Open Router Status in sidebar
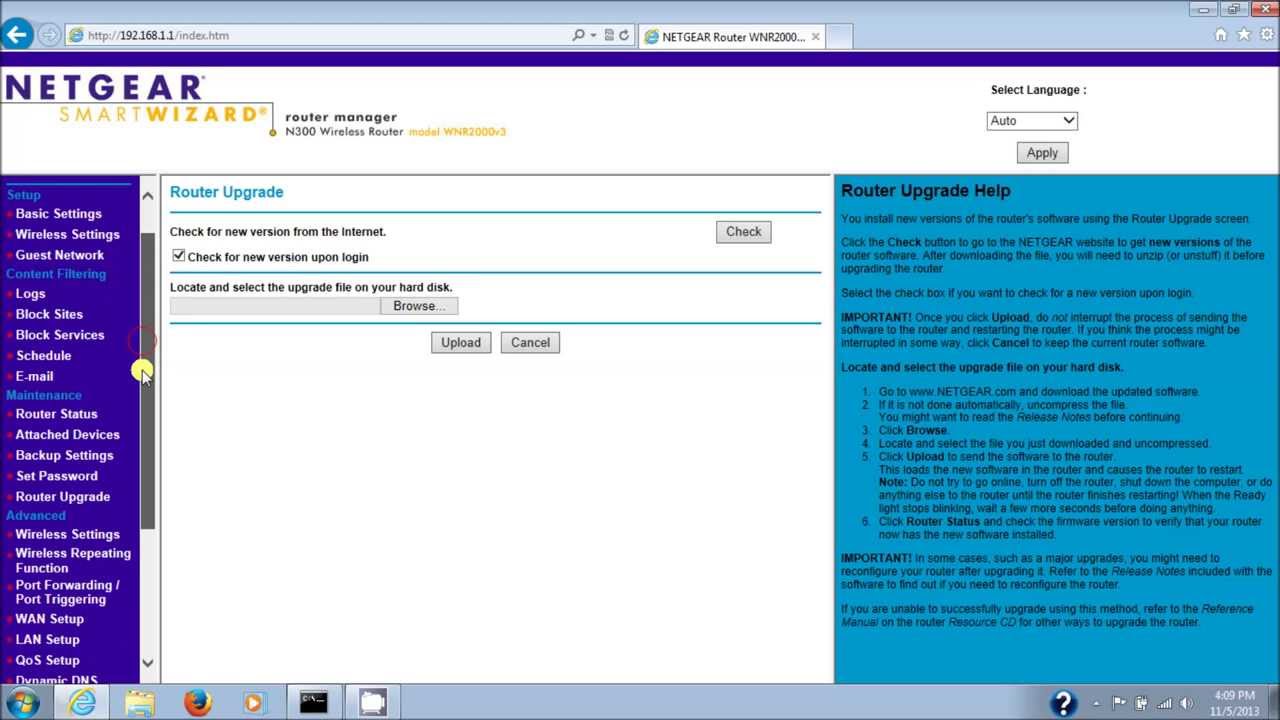 [56, 413]
